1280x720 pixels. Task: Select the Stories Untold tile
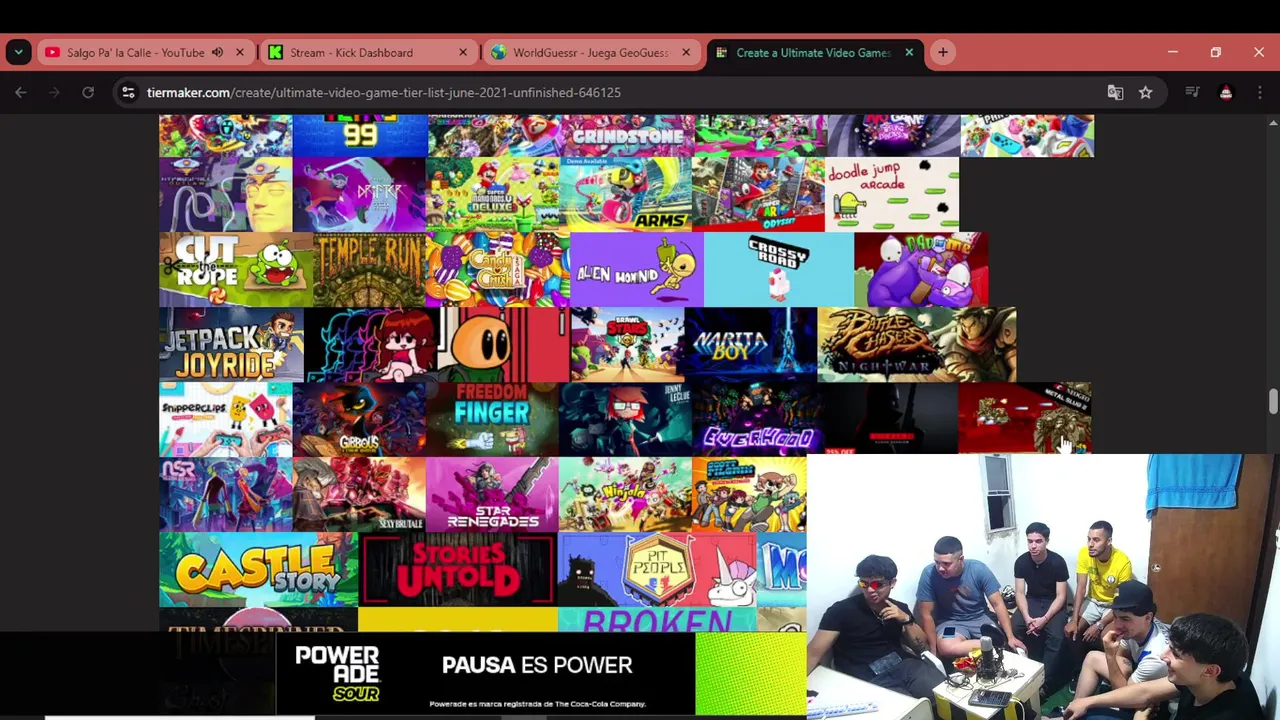point(458,569)
